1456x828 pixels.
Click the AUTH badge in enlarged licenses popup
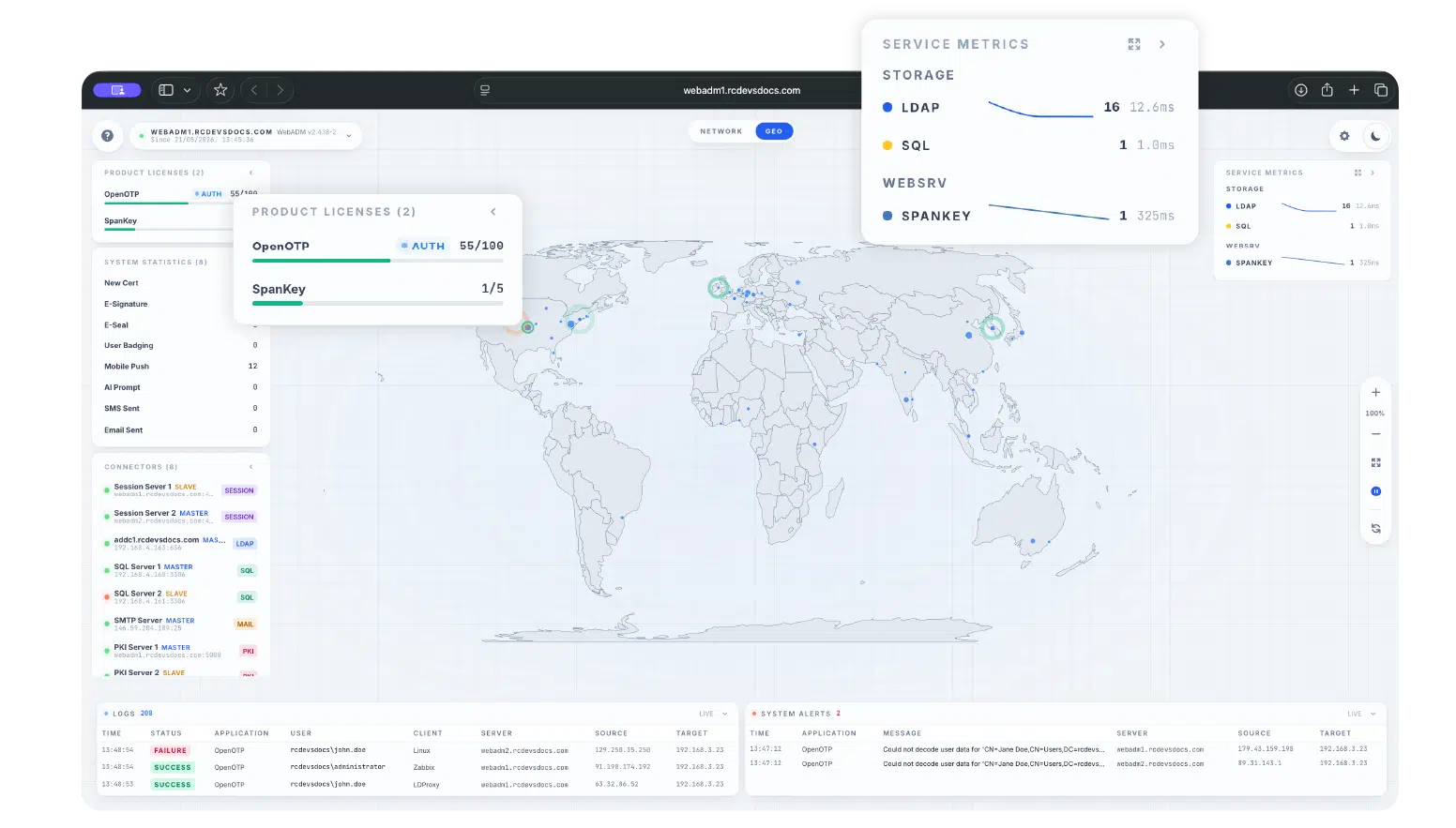[423, 246]
